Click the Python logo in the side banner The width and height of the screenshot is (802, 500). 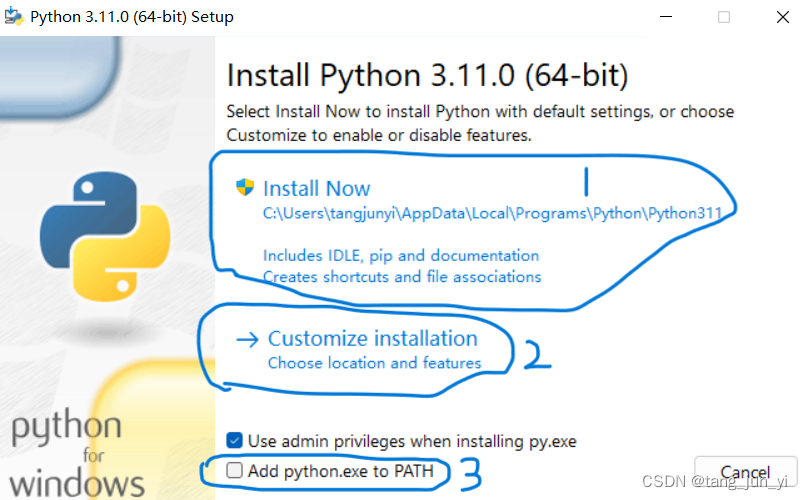point(105,236)
